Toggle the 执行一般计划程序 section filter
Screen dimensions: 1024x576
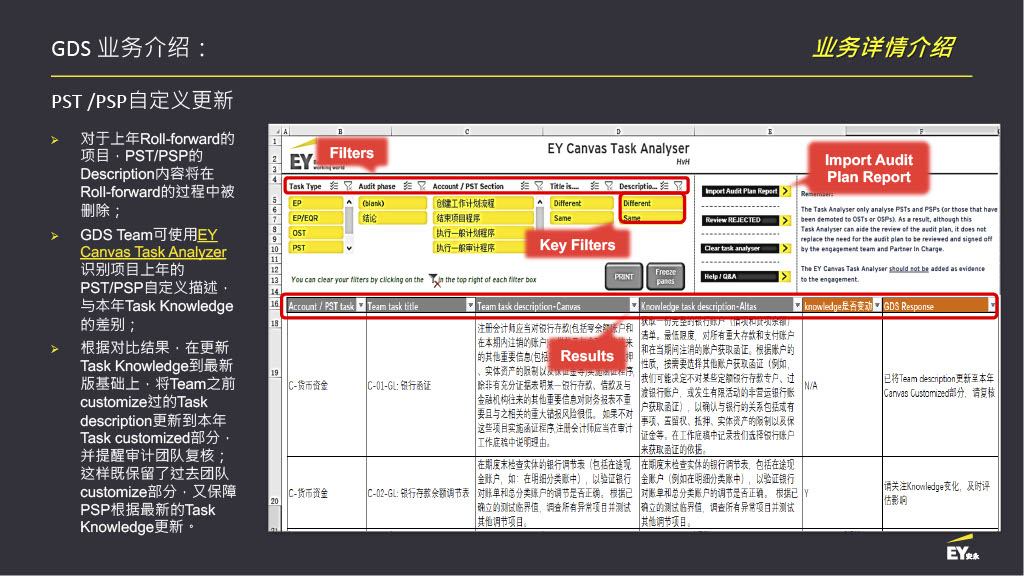click(x=483, y=233)
